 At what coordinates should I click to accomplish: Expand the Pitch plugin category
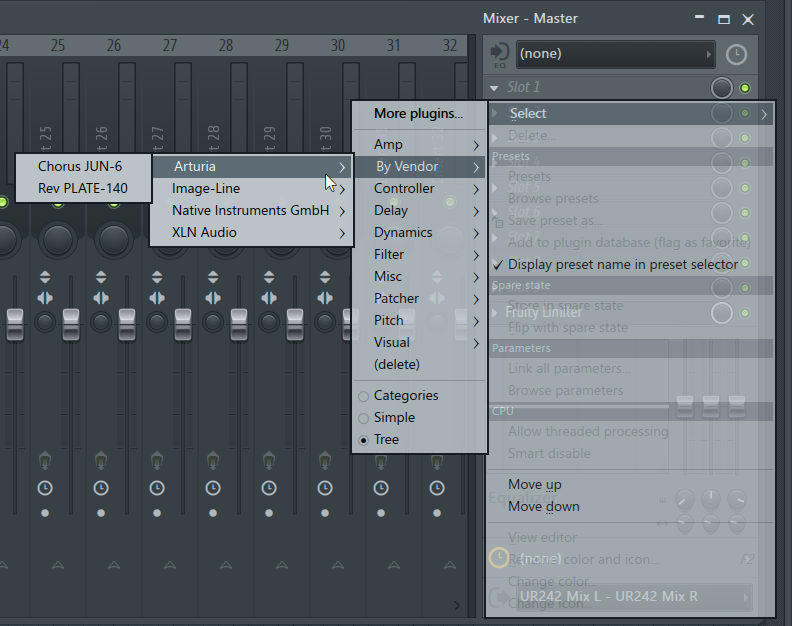419,320
